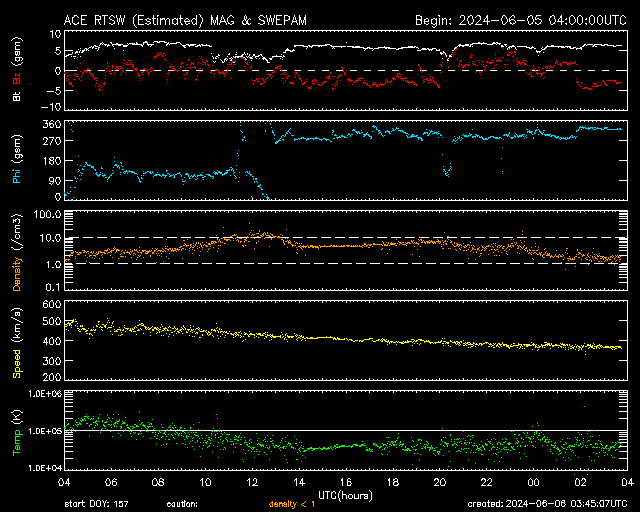Click the "270" tick on the Phi axis
Viewport: 640px width, 512px height.
point(52,141)
